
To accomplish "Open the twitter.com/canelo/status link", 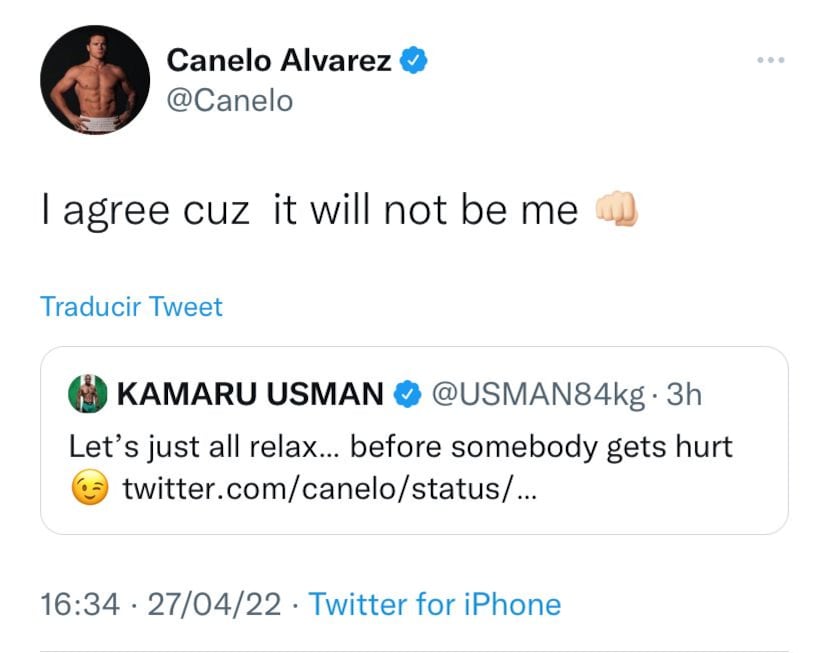I will click(x=330, y=490).
